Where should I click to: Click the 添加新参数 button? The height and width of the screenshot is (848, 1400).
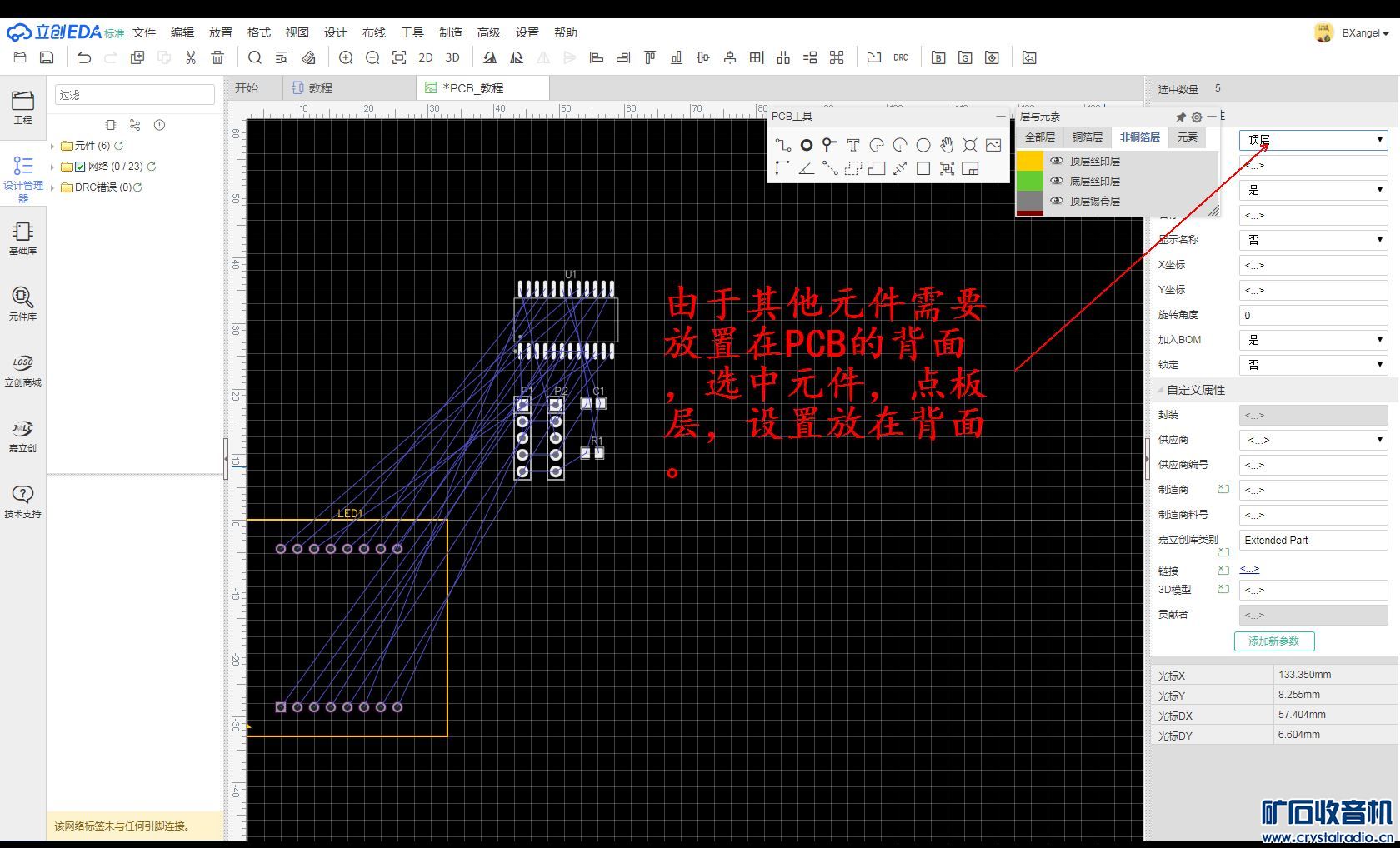tap(1273, 641)
